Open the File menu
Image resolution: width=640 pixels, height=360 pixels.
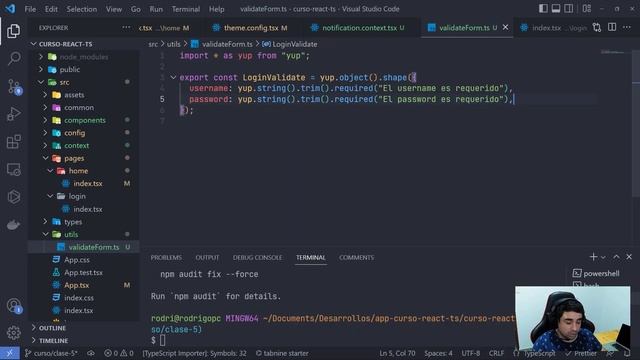coord(30,9)
